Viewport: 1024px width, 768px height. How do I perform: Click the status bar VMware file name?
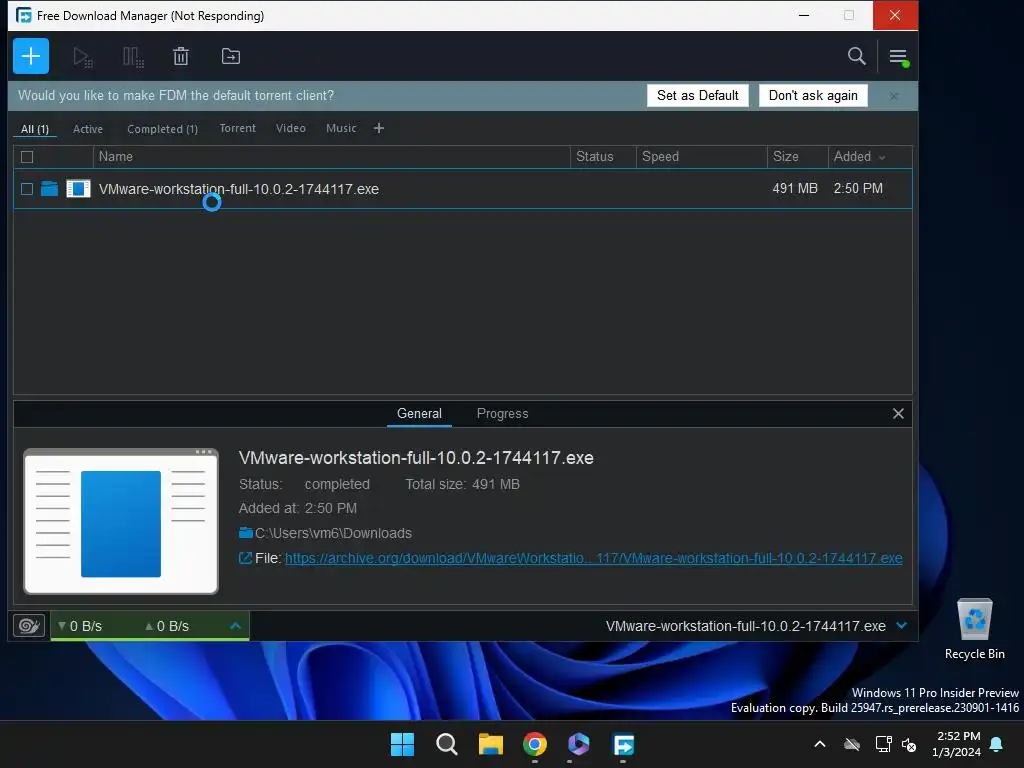745,626
